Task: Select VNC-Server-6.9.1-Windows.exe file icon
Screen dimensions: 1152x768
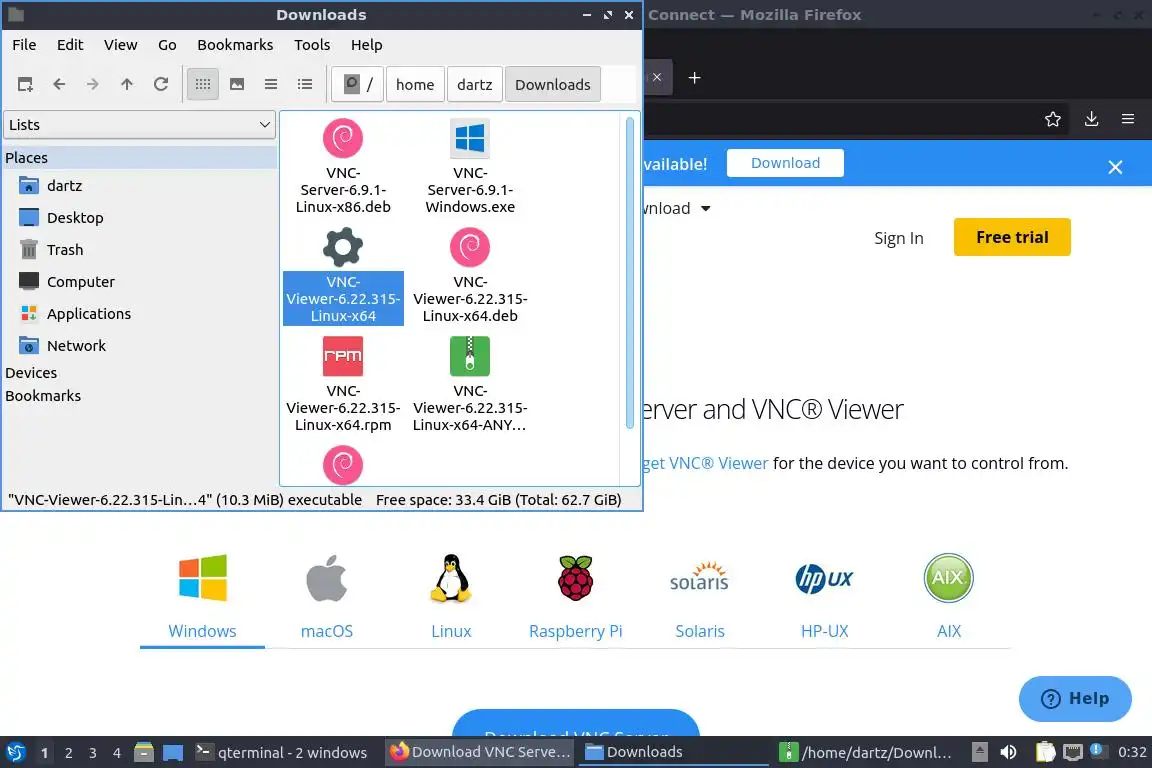Action: pyautogui.click(x=470, y=138)
